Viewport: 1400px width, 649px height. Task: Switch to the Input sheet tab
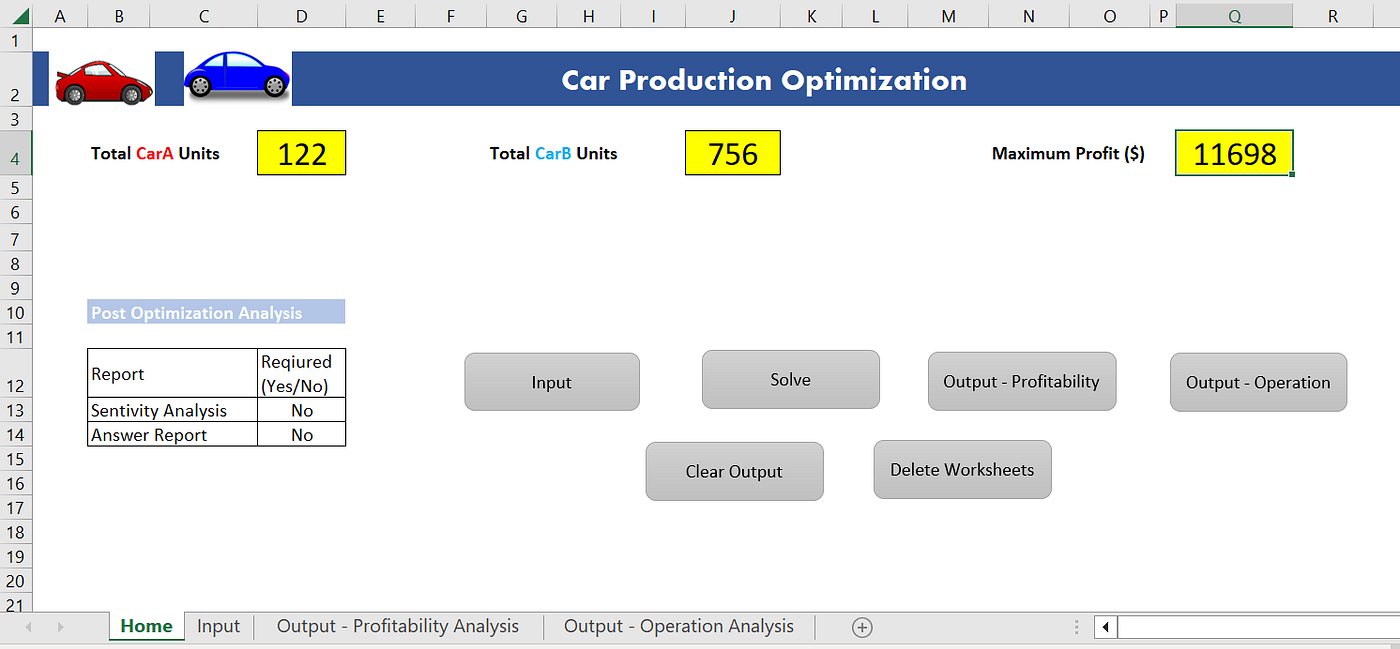coord(219,626)
